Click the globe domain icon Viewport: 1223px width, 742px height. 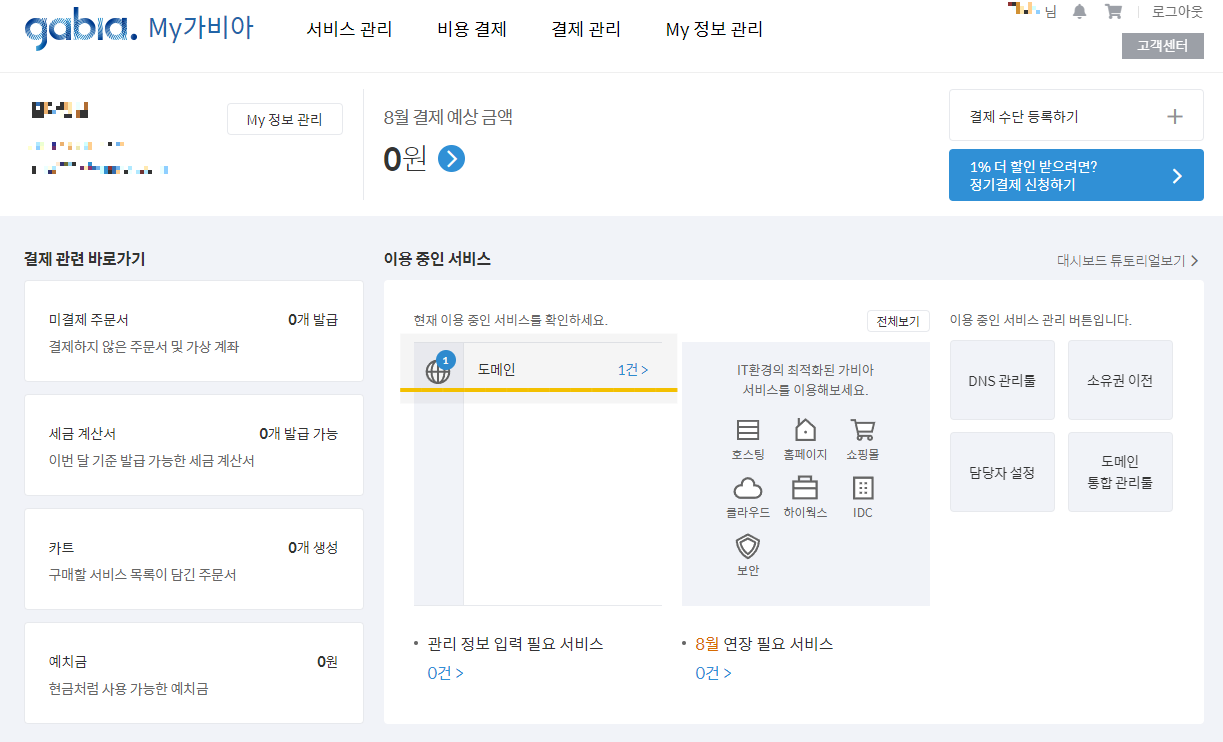coord(438,371)
